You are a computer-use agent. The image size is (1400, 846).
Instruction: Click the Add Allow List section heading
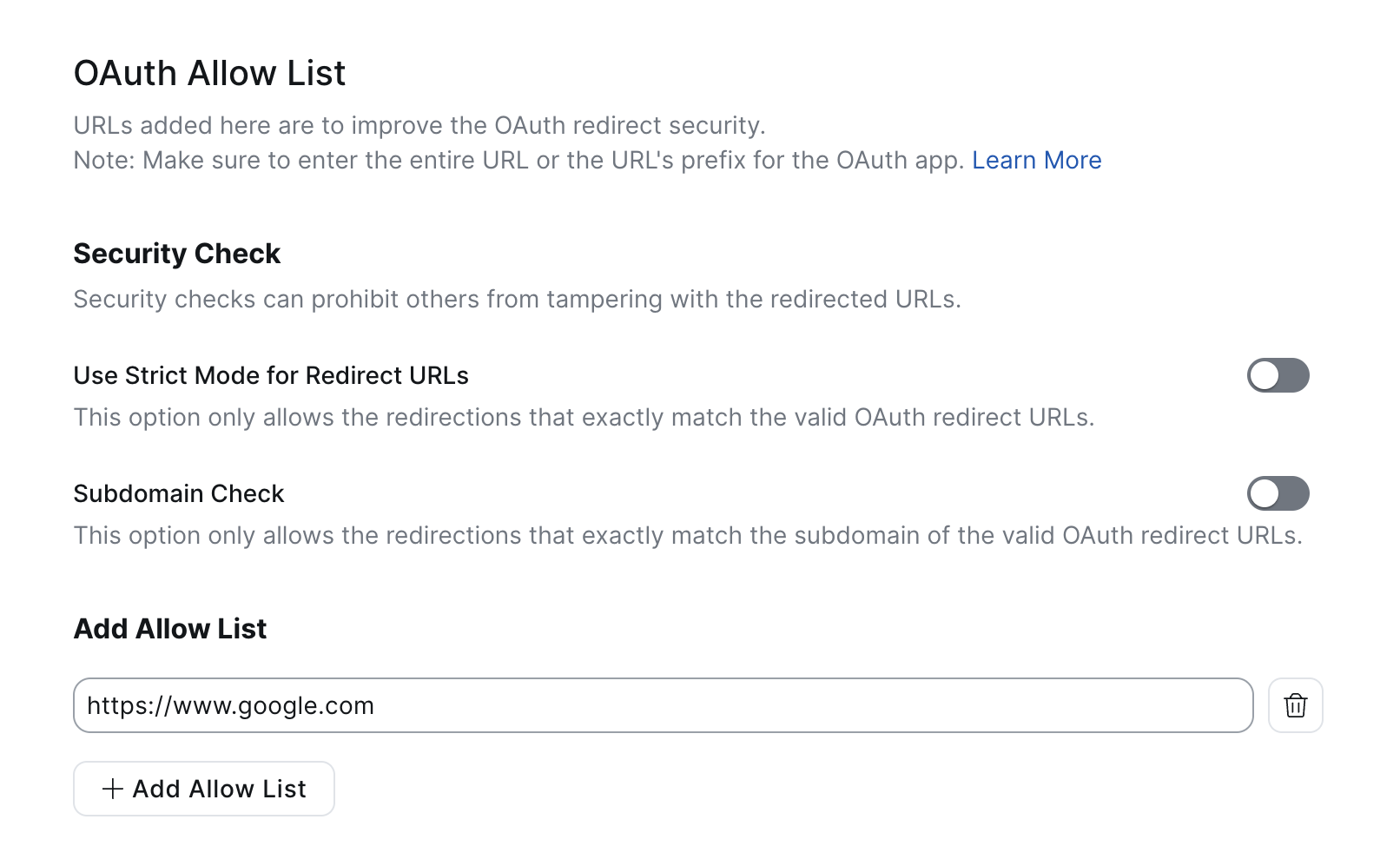pos(170,629)
